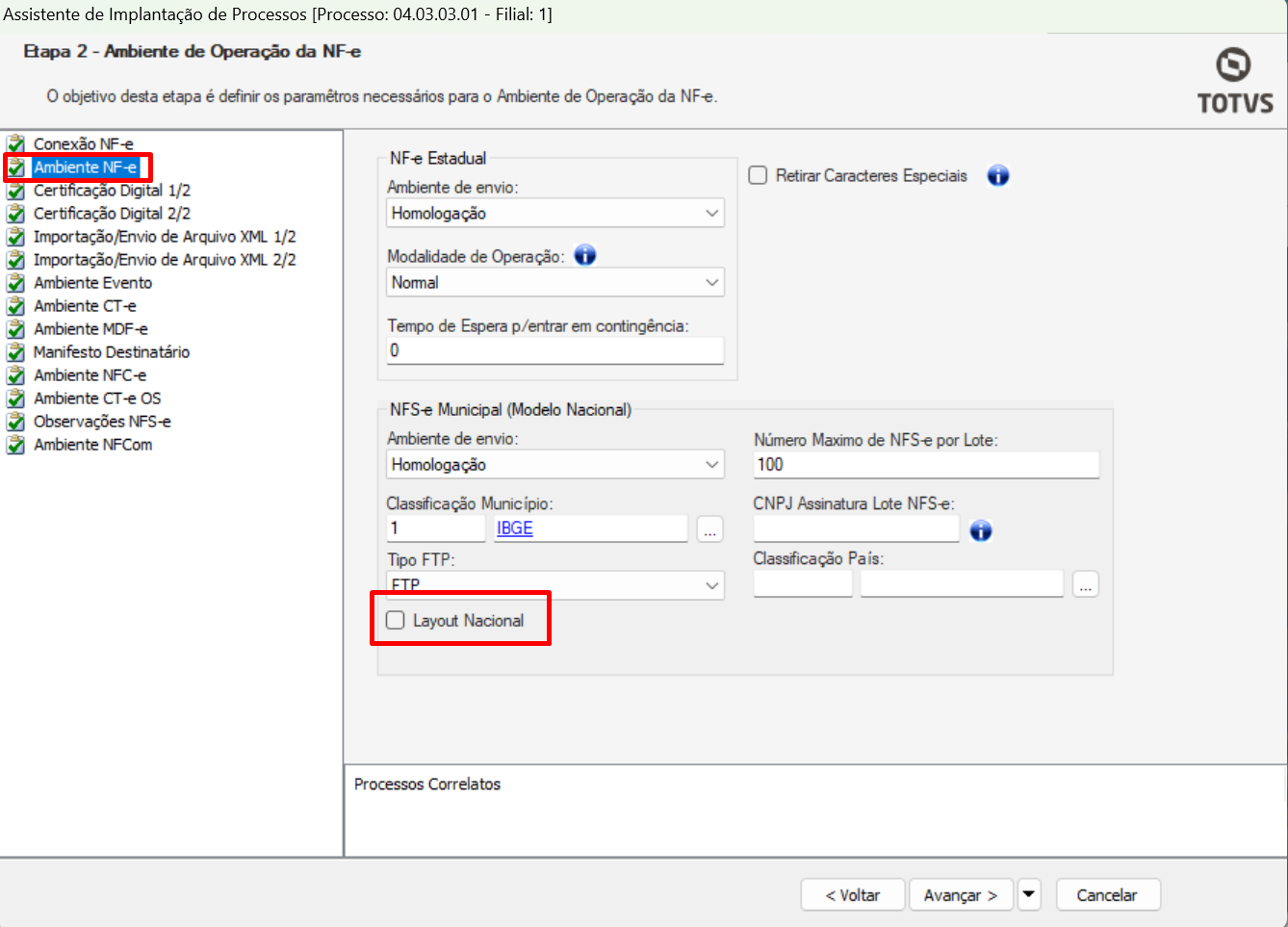Viewport: 1288px width, 927px height.
Task: Click CNPJ Assinatura Lote NFS-e field
Action: click(x=857, y=528)
